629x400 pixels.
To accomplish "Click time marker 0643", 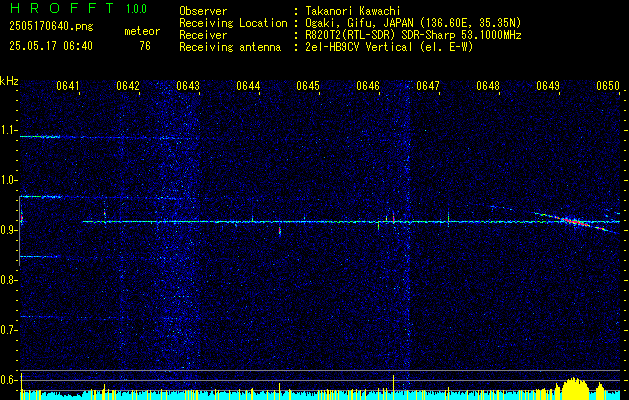I will coord(188,86).
